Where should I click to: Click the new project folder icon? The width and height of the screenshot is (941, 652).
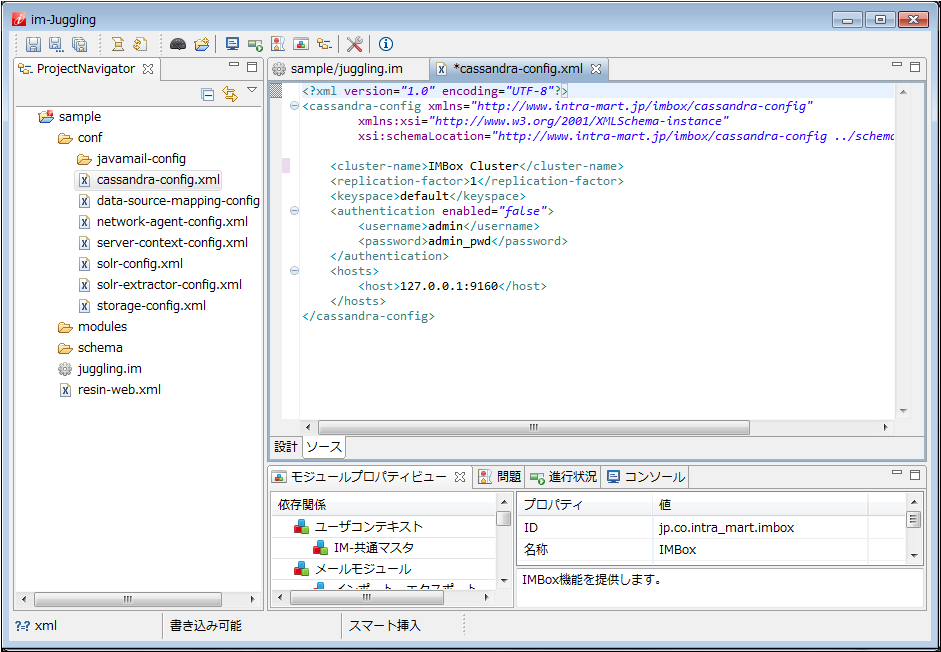pos(202,44)
